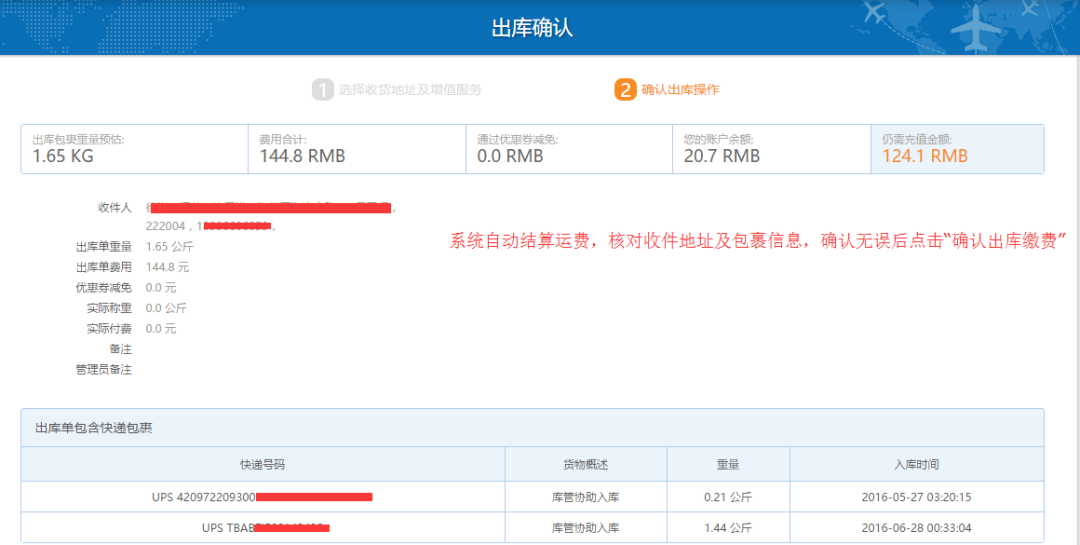Click the '实际付费' label
This screenshot has width=1080, height=545.
[109, 329]
